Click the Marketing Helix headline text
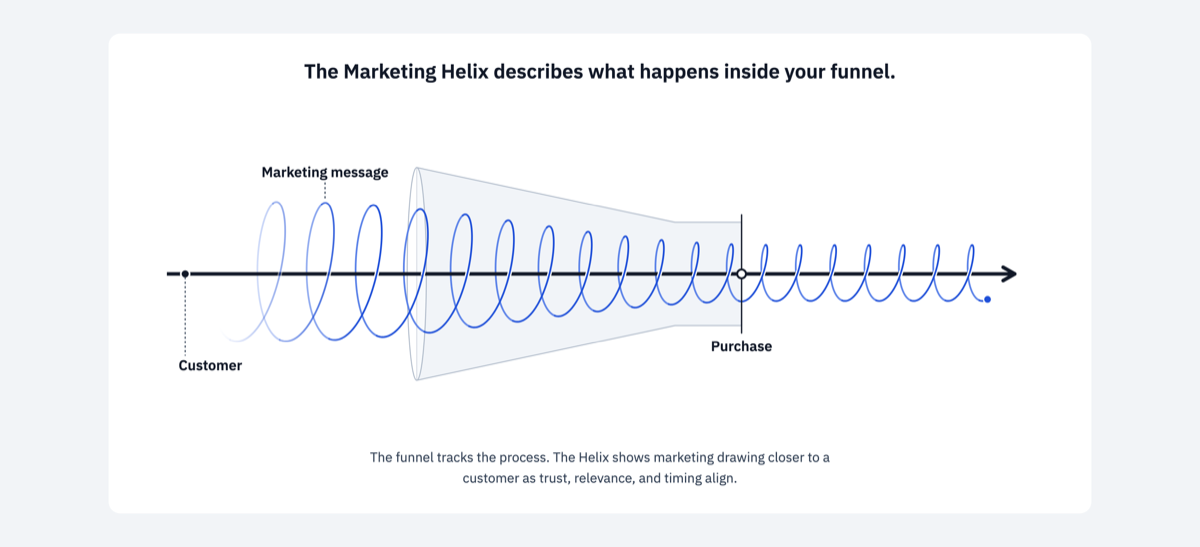Viewport: 1200px width, 547px height. (x=599, y=72)
